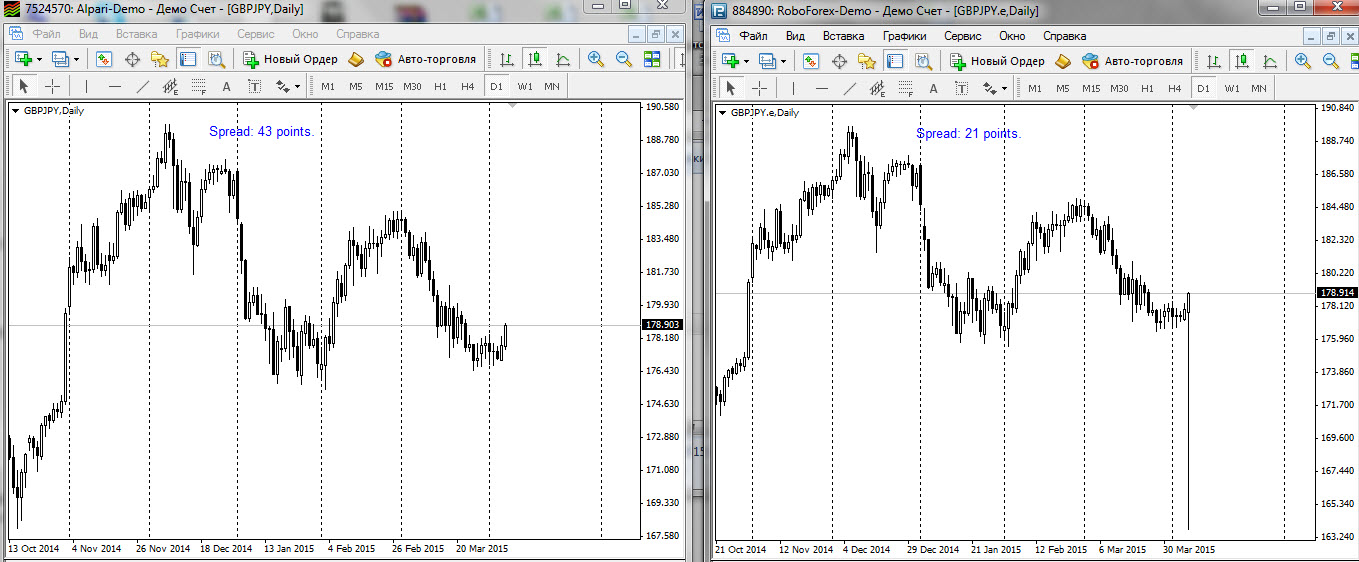Open Strategy Tester icon in RoboForex window
The image size is (1359, 562).
[922, 61]
